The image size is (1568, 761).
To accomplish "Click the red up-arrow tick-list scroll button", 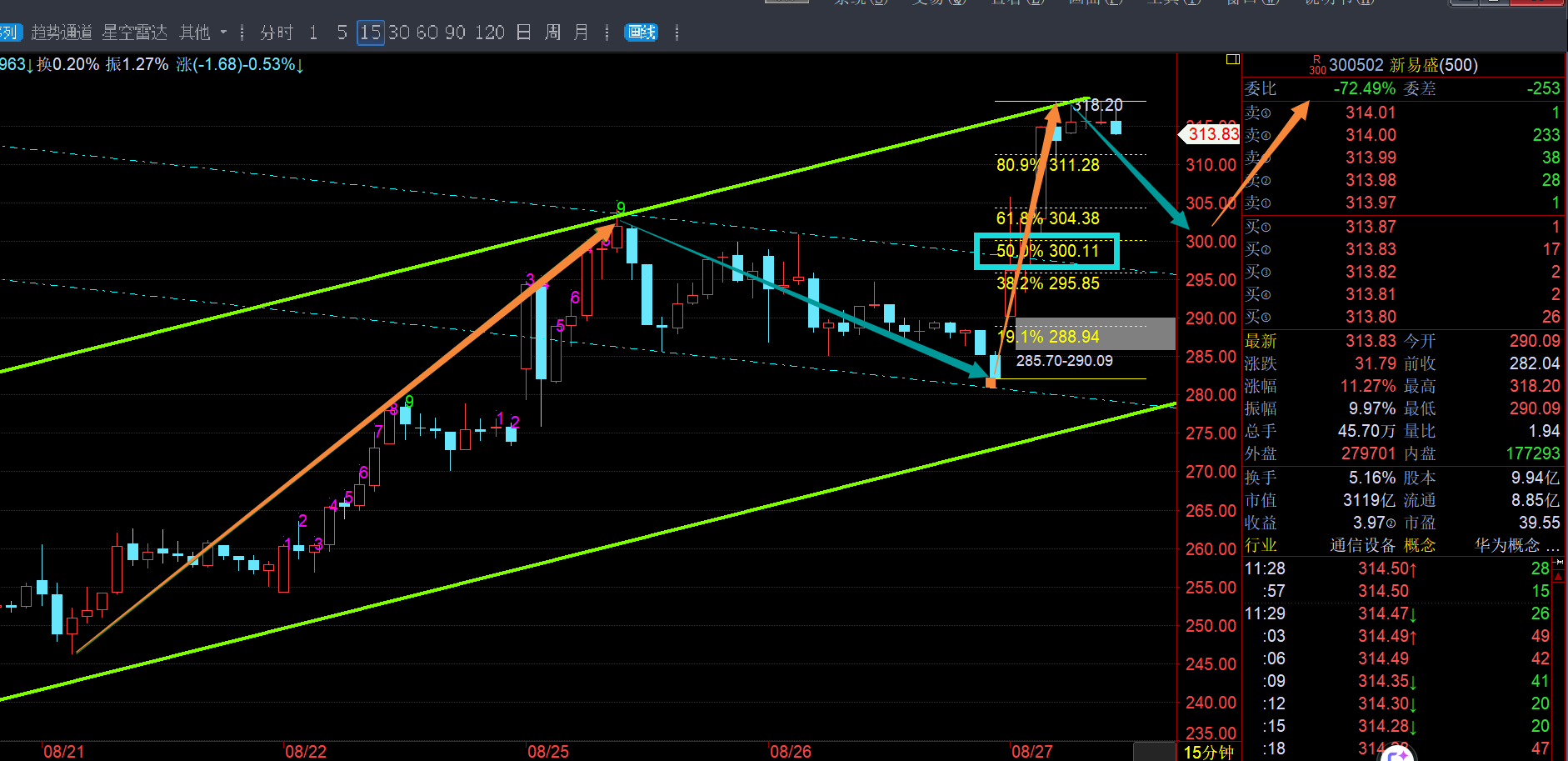I will coord(1558,575).
